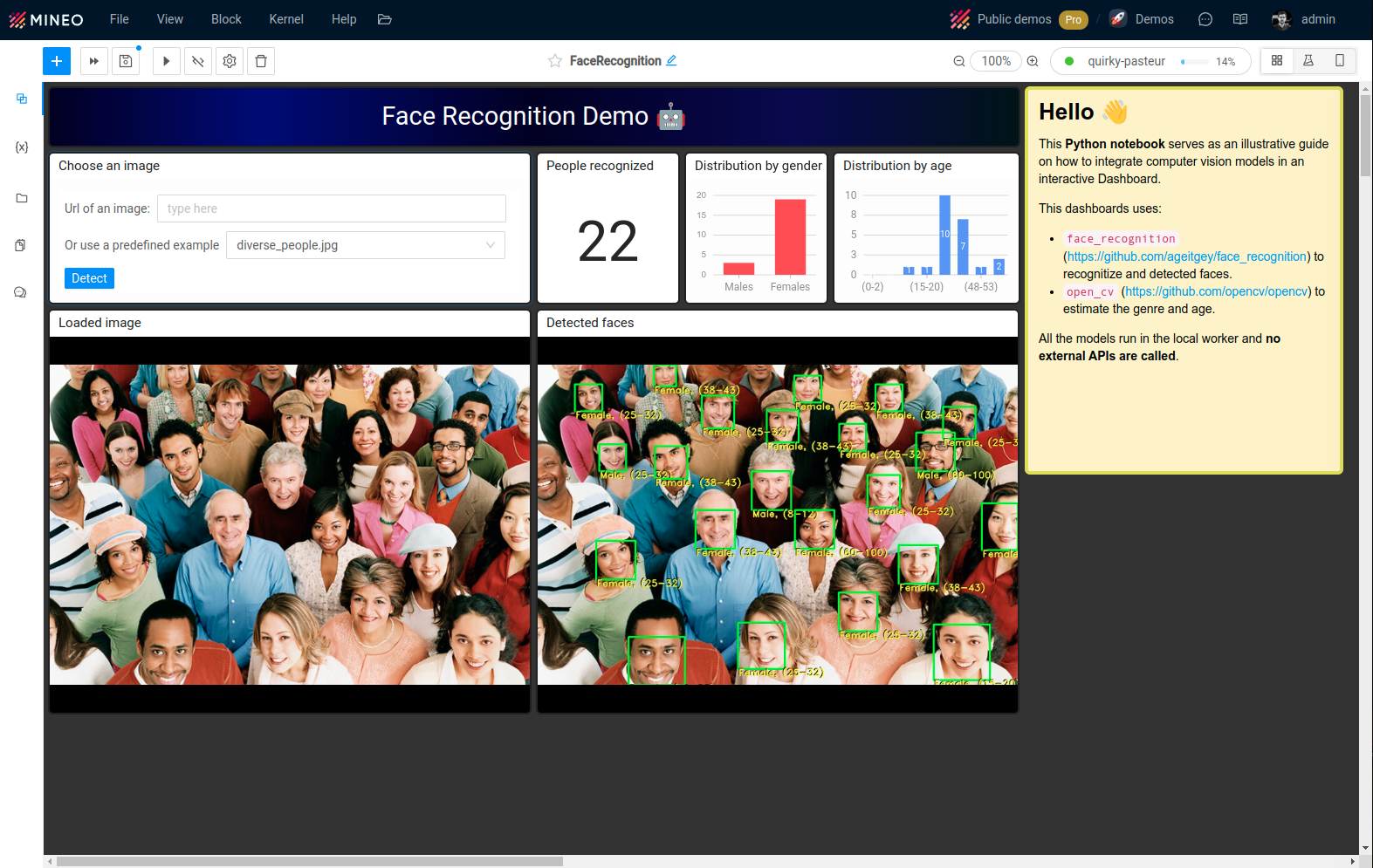Zoom out with the minus magnifier icon
Screen dimensions: 1373x868
[x=959, y=61]
